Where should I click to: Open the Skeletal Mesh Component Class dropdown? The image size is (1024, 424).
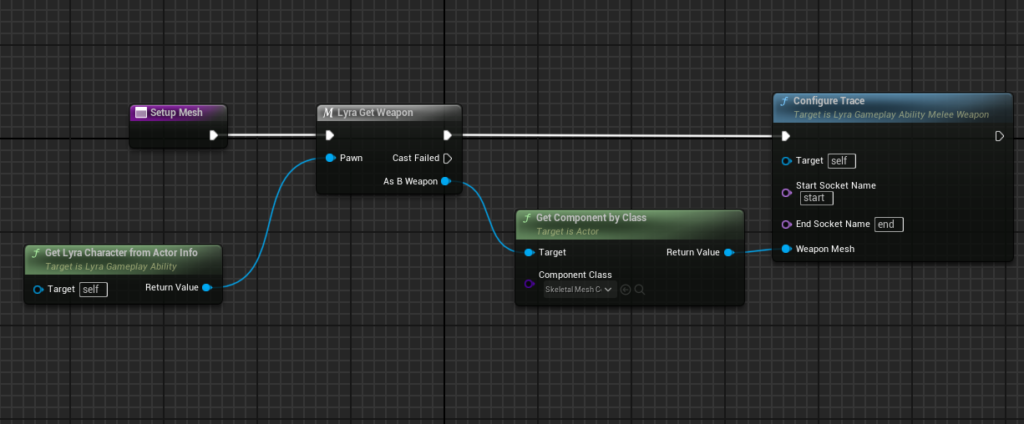coord(579,290)
